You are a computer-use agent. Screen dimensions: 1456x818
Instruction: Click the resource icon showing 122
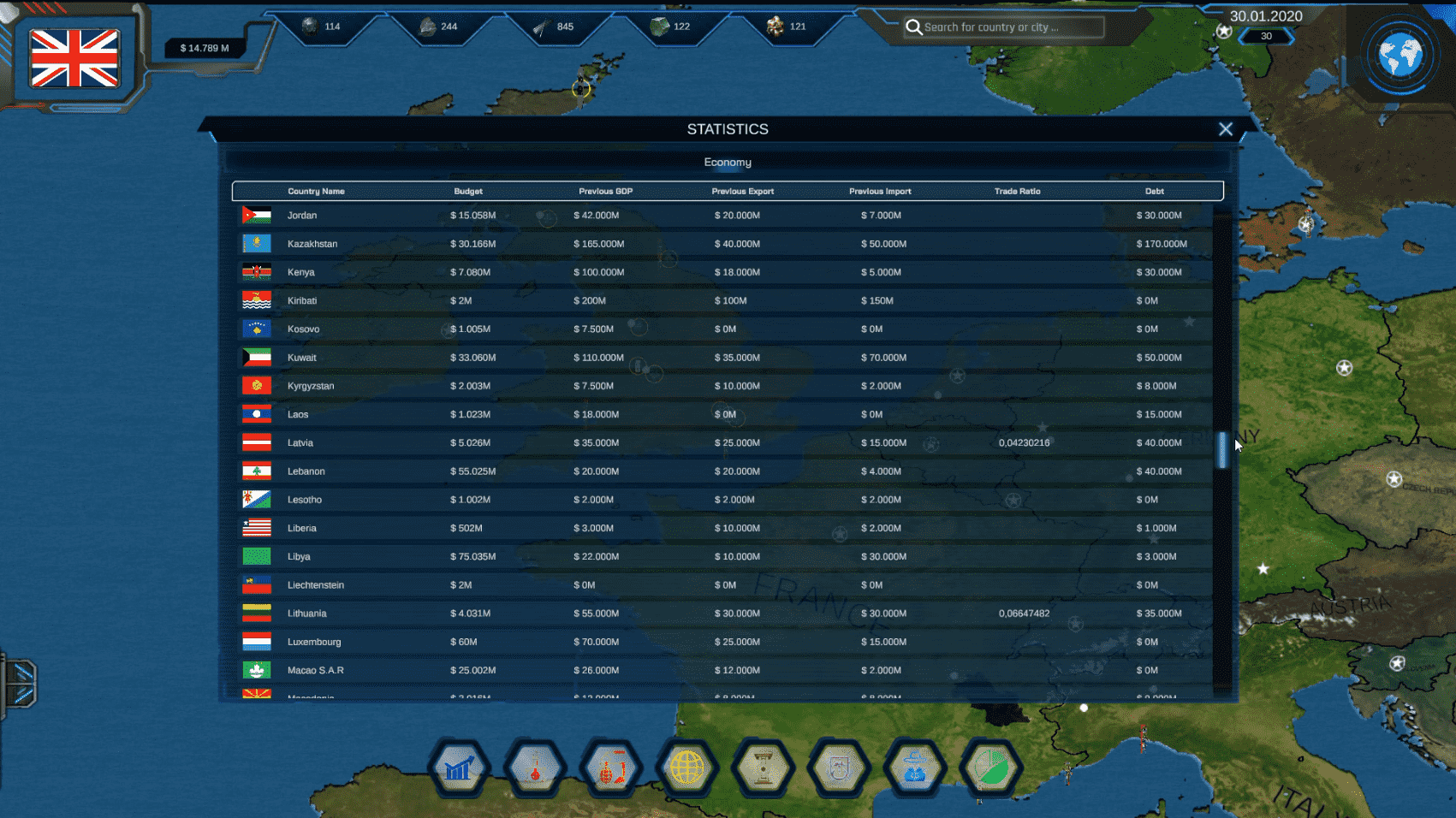659,27
